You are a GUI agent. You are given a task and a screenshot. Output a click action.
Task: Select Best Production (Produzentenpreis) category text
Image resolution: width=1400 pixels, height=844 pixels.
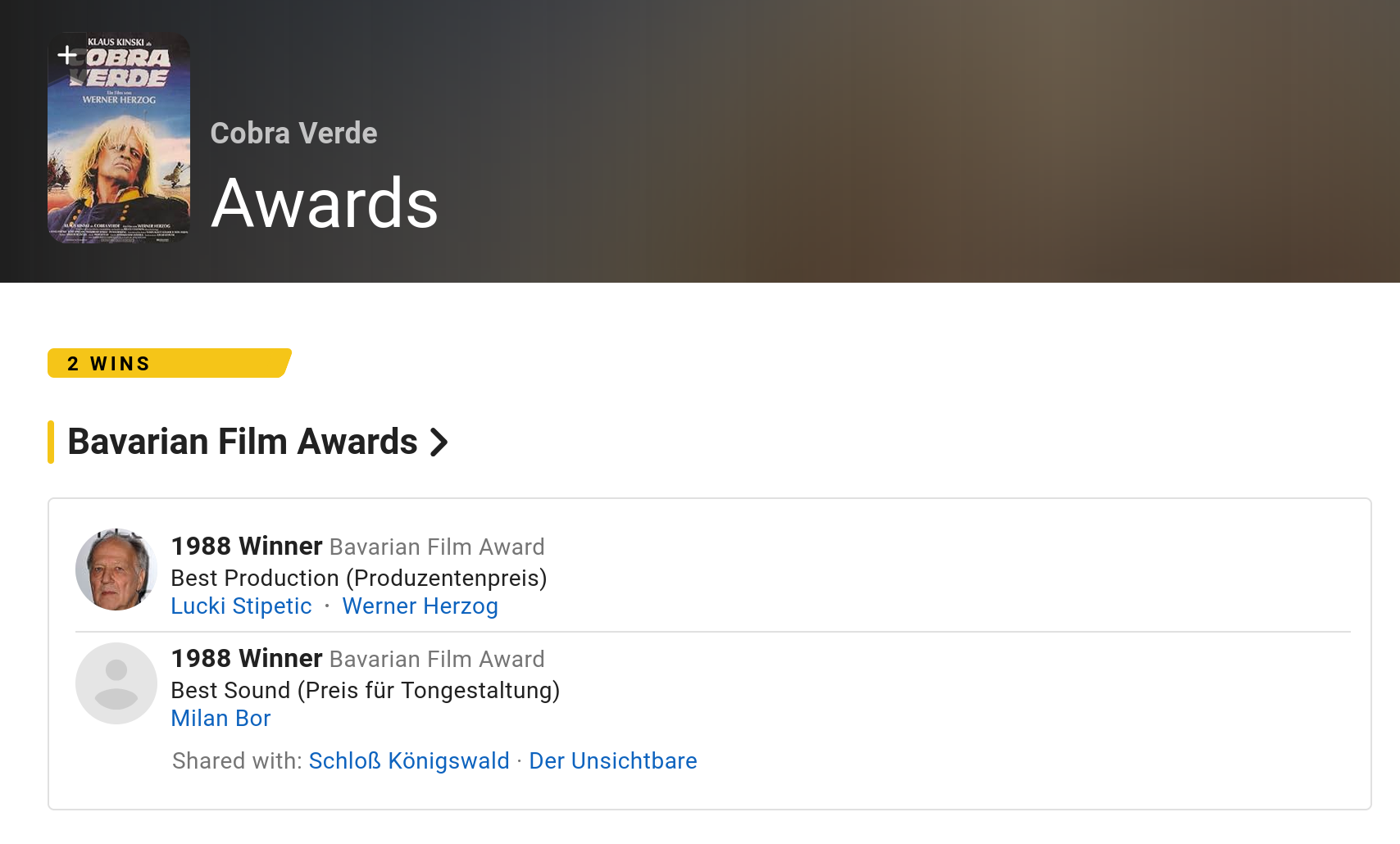[359, 579]
